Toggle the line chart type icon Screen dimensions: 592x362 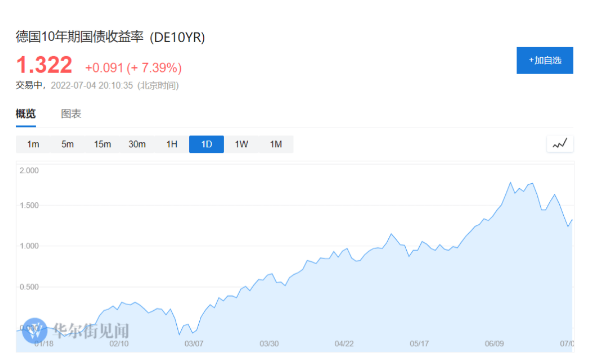pos(560,144)
